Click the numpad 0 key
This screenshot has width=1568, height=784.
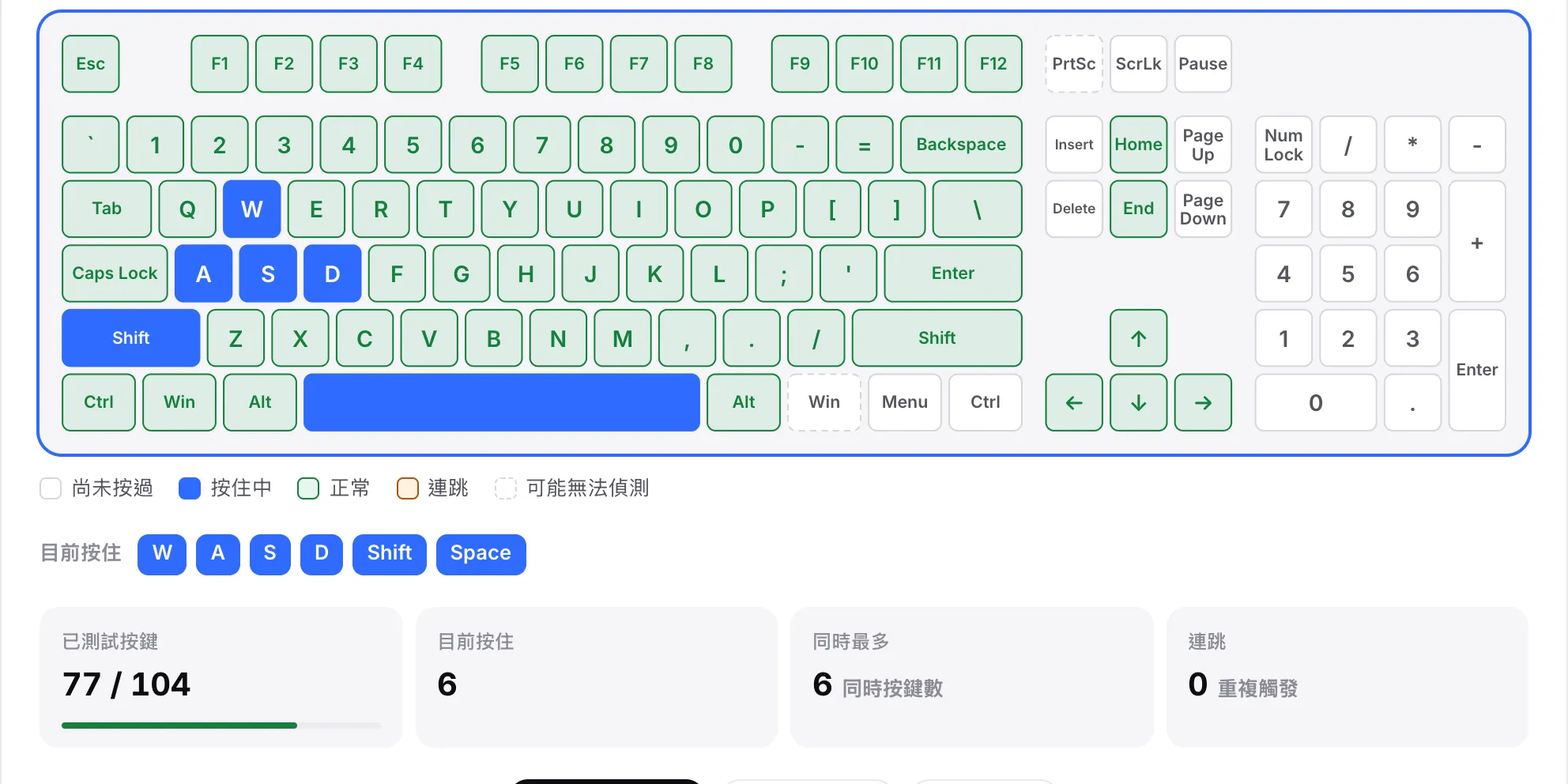click(1316, 402)
